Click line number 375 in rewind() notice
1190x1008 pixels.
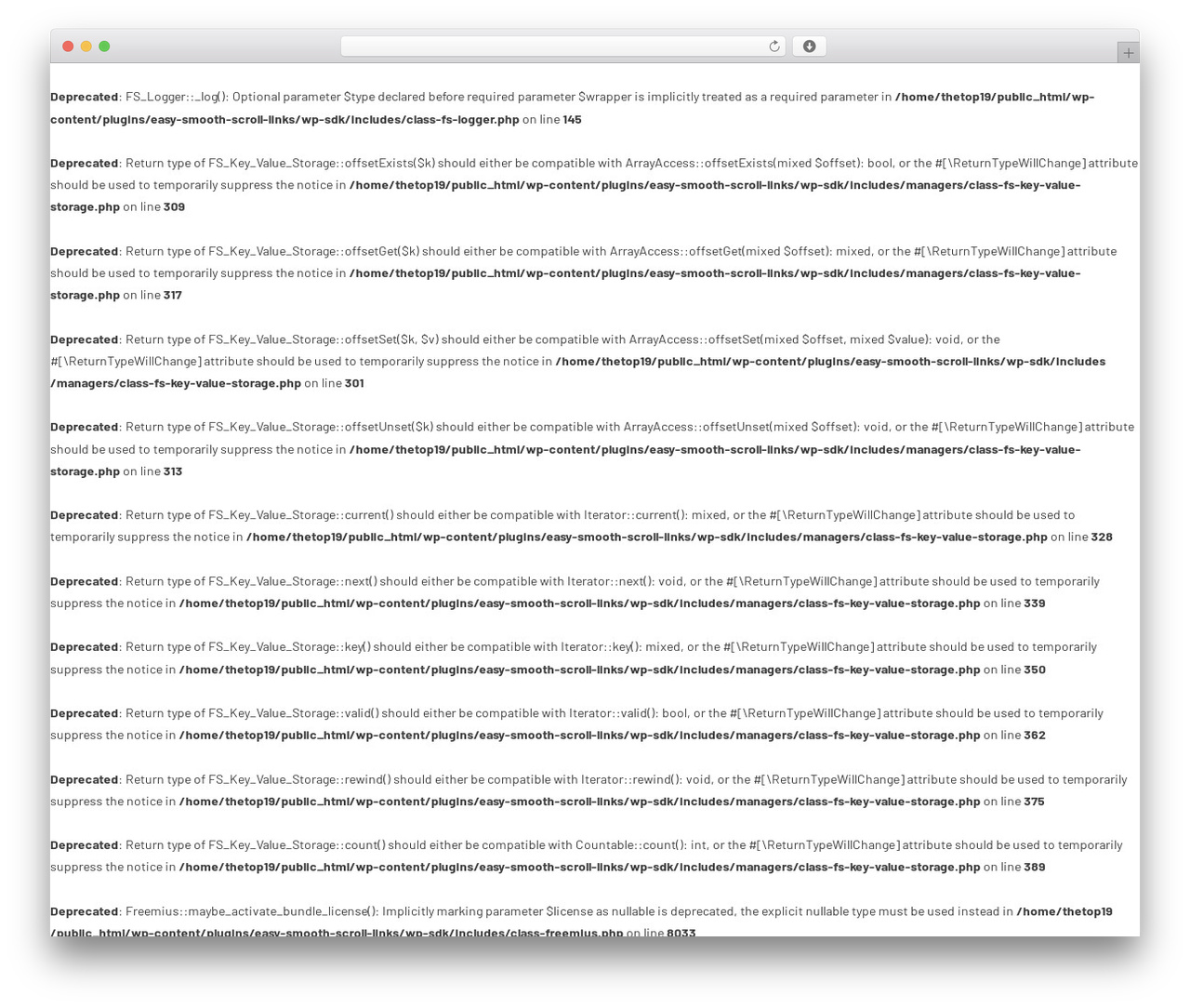[x=1034, y=802]
